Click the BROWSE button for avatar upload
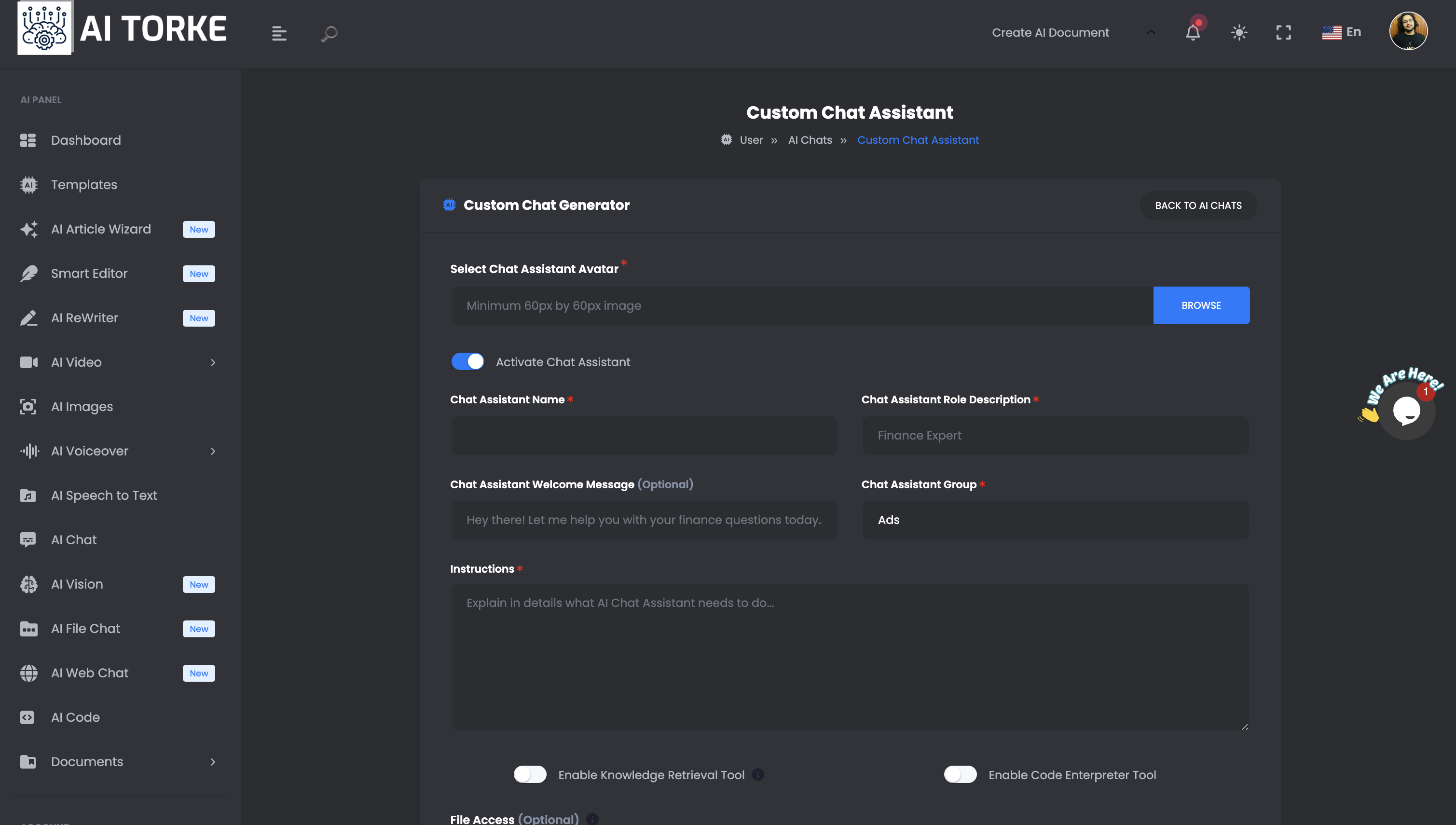The height and width of the screenshot is (825, 1456). click(x=1201, y=305)
